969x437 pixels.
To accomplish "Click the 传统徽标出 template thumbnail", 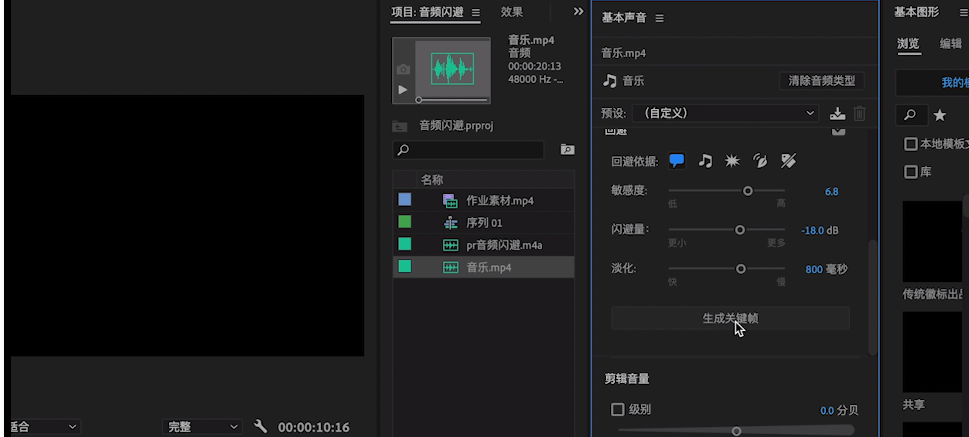I will coord(935,241).
